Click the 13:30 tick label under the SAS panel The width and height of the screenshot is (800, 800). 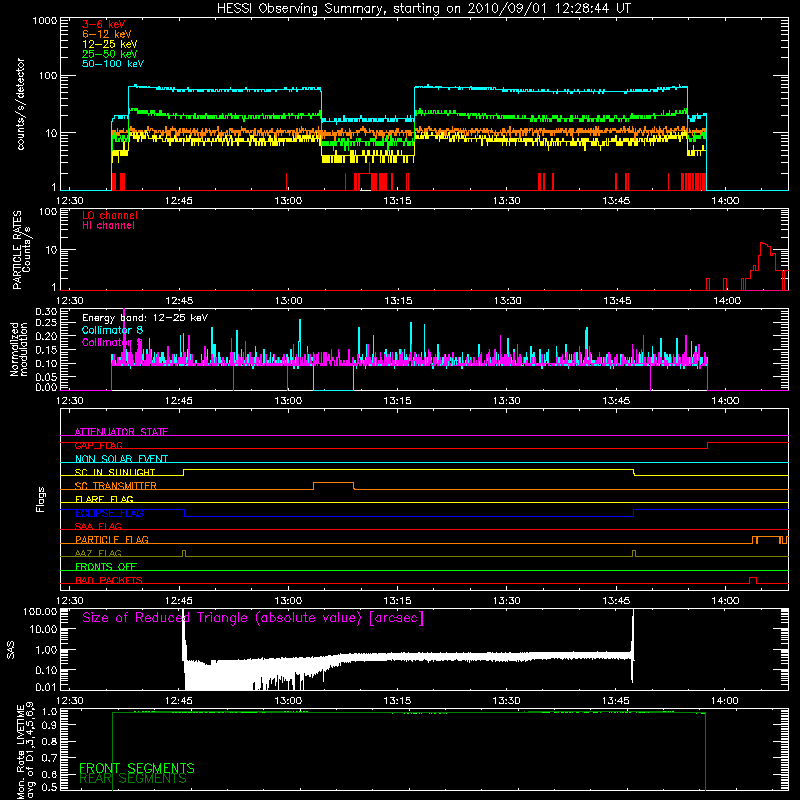pos(507,701)
